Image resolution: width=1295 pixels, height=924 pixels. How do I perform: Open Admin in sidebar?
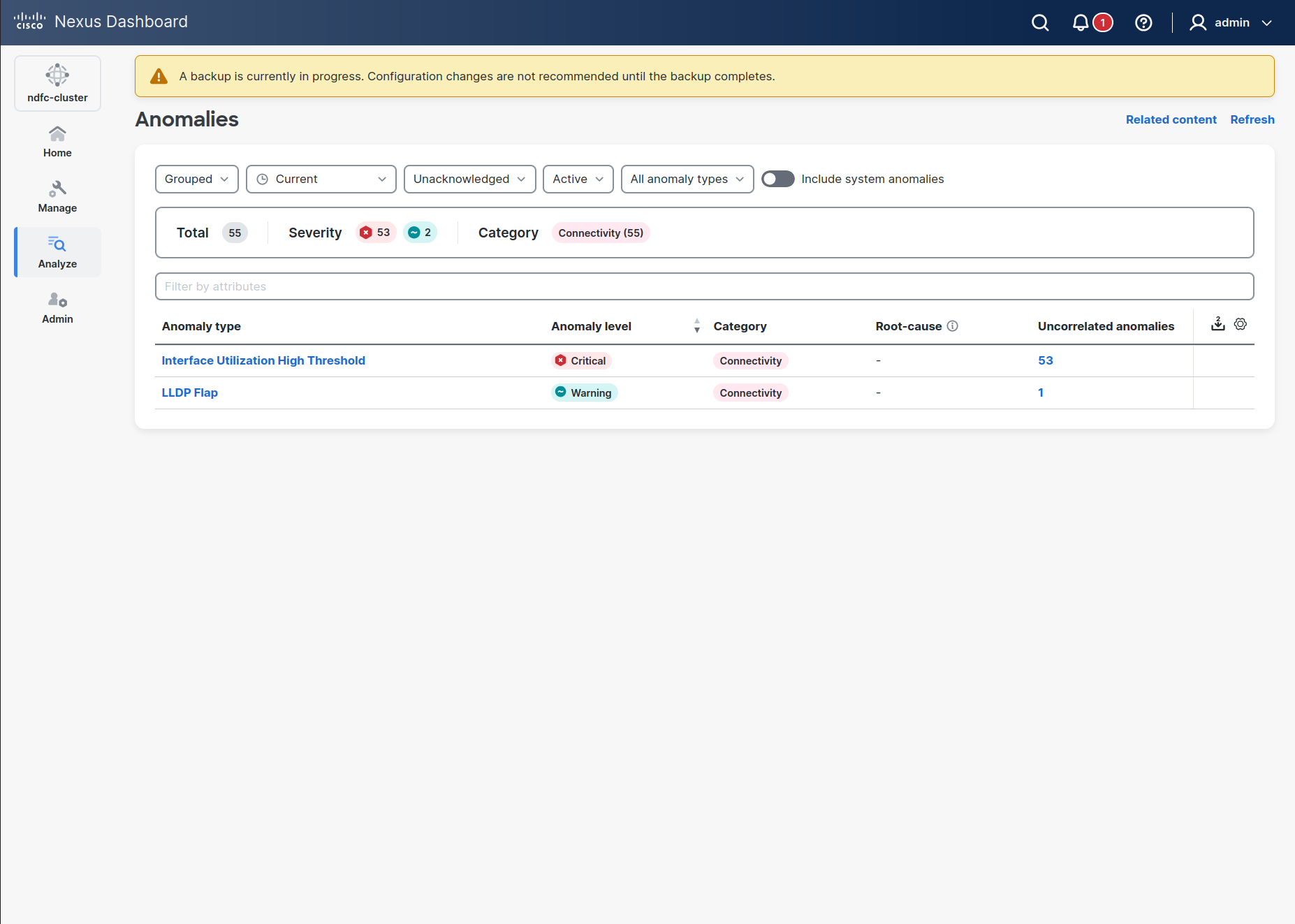[x=57, y=308]
